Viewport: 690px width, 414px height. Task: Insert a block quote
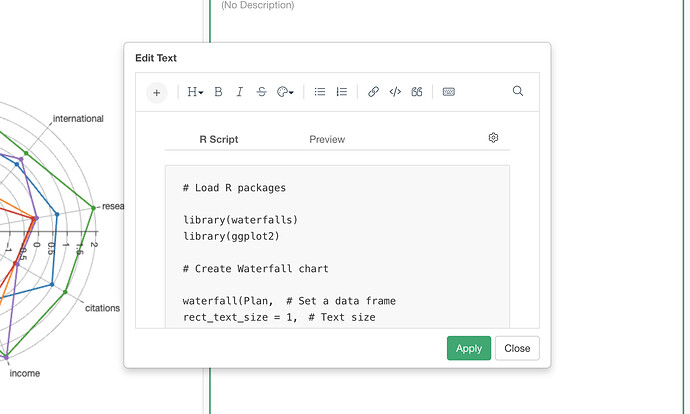pos(417,92)
